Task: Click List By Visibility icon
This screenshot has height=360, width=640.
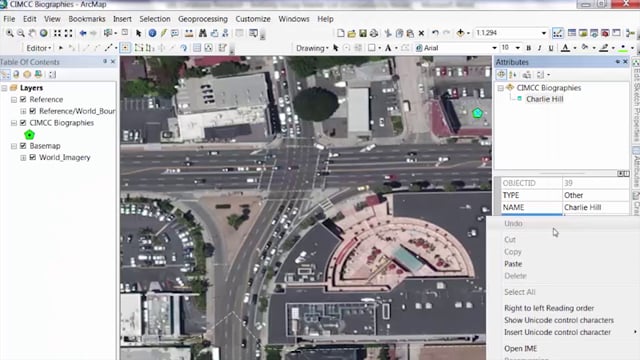Action: pyautogui.click(x=27, y=74)
